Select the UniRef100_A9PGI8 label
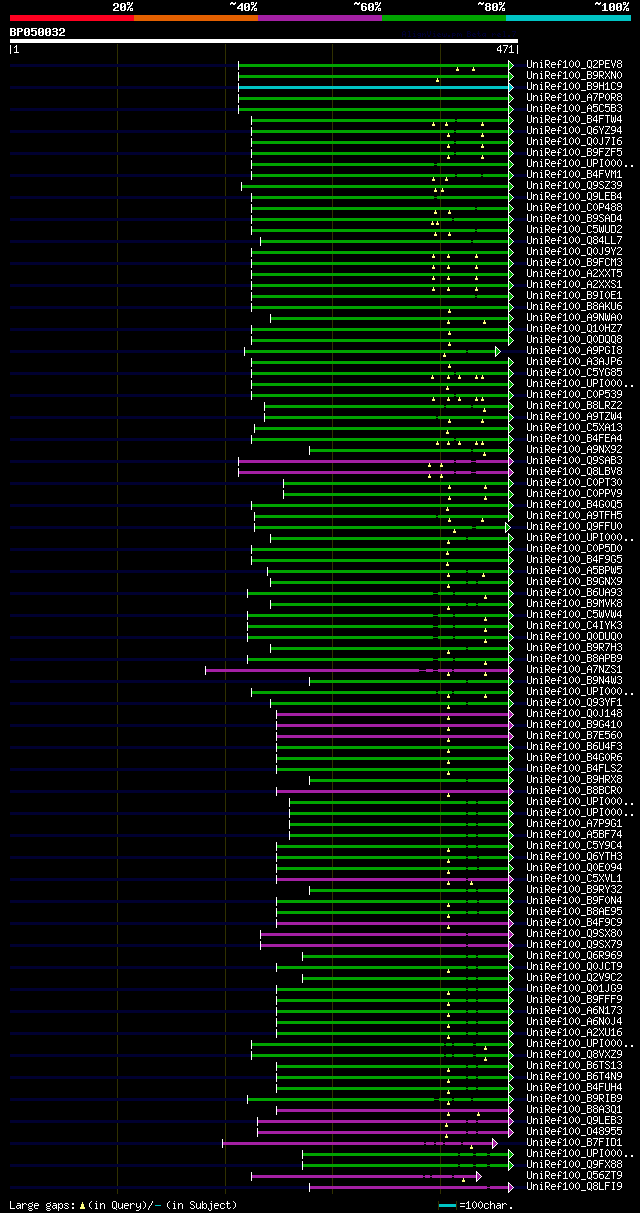 (574, 351)
